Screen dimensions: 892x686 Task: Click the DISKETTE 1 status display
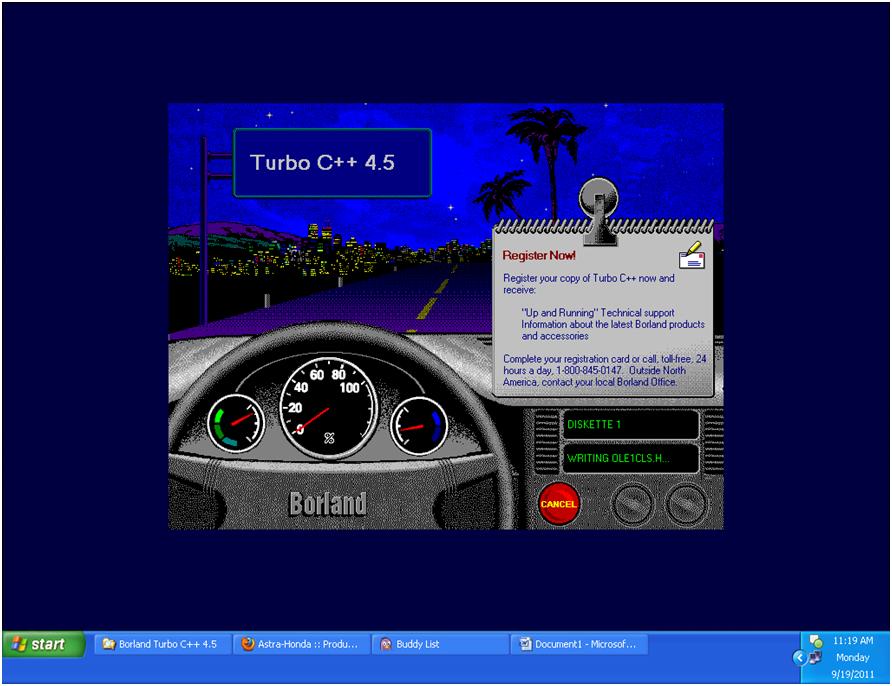coord(628,424)
